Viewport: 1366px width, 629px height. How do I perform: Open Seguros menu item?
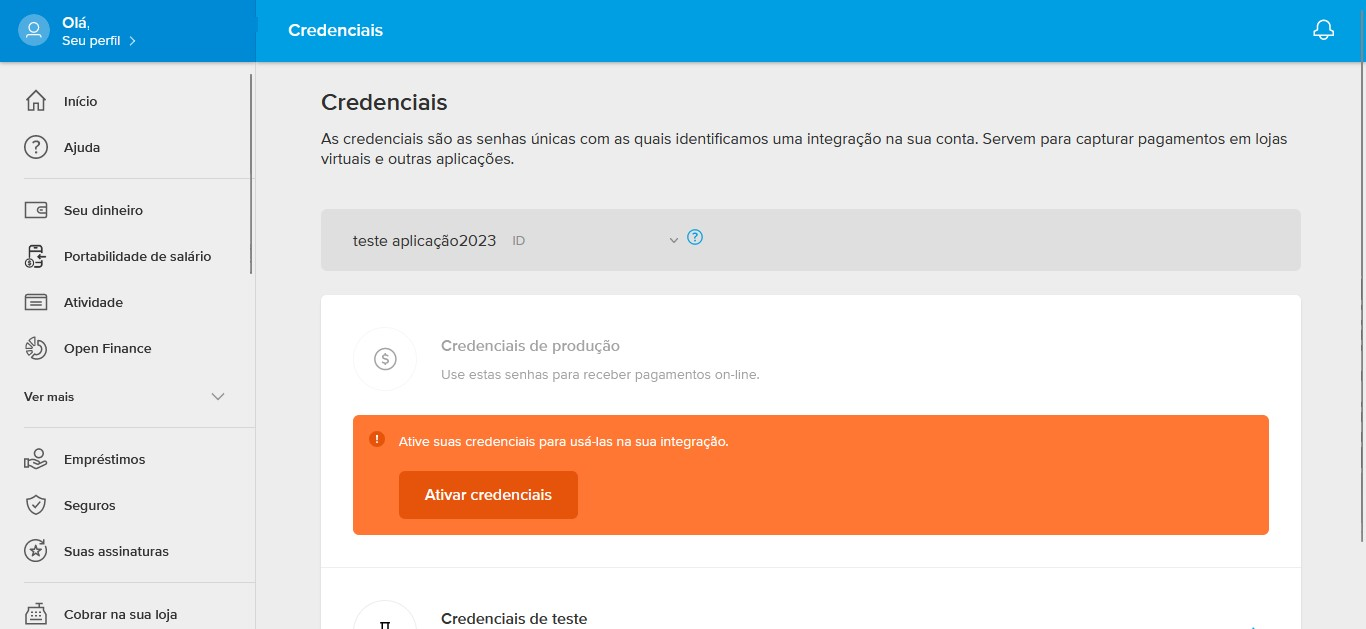pyautogui.click(x=89, y=505)
